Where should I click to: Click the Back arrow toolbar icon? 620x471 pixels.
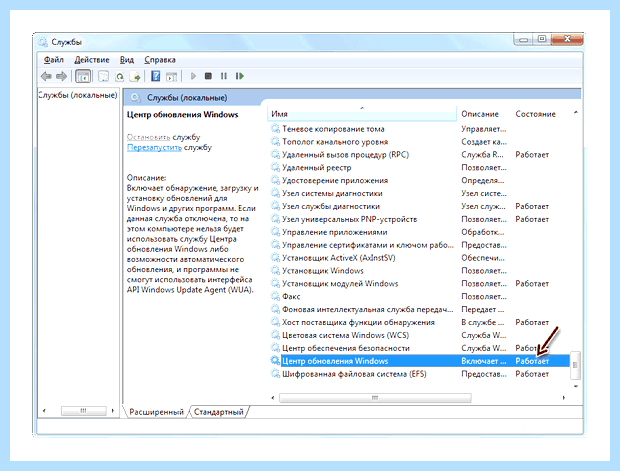(x=46, y=76)
